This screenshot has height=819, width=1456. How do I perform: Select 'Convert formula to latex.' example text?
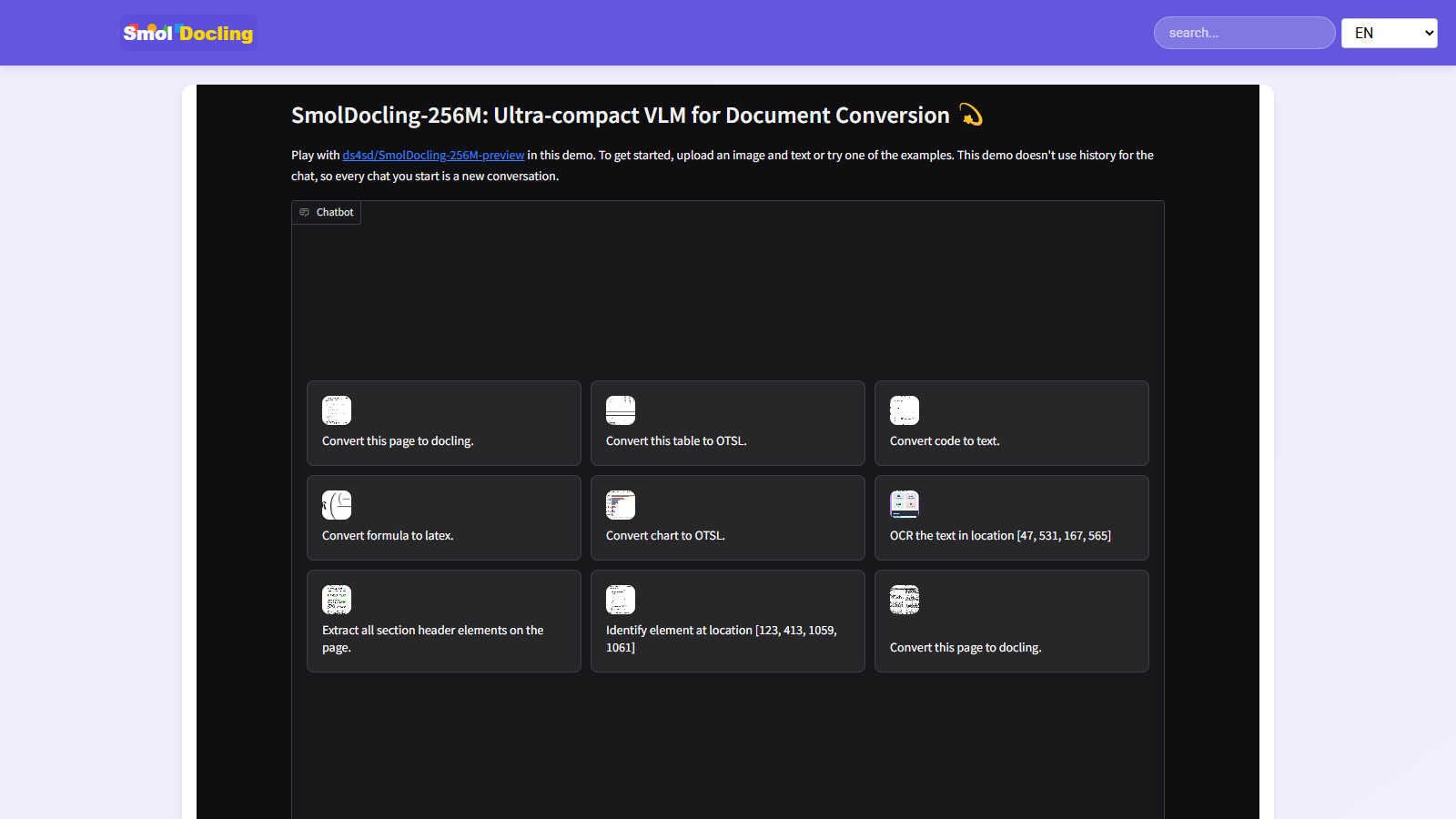[388, 536]
